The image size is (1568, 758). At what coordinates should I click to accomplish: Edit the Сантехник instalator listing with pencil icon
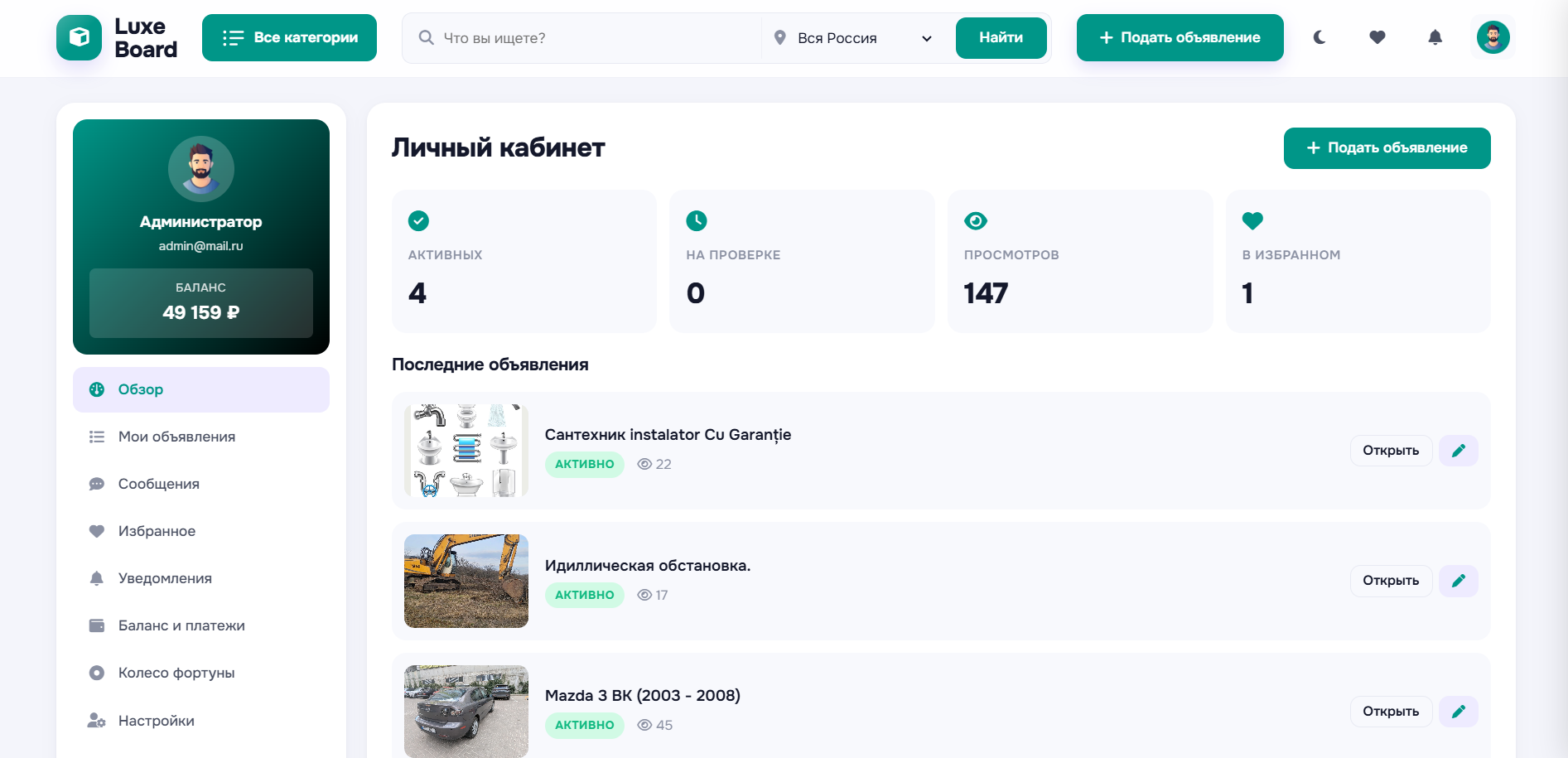click(x=1459, y=451)
